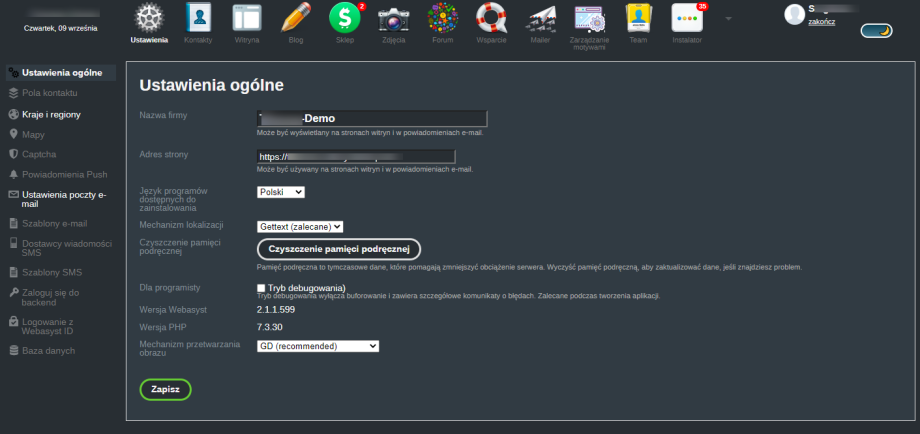Open the Forum app icon
This screenshot has height=434, width=920.
442,18
